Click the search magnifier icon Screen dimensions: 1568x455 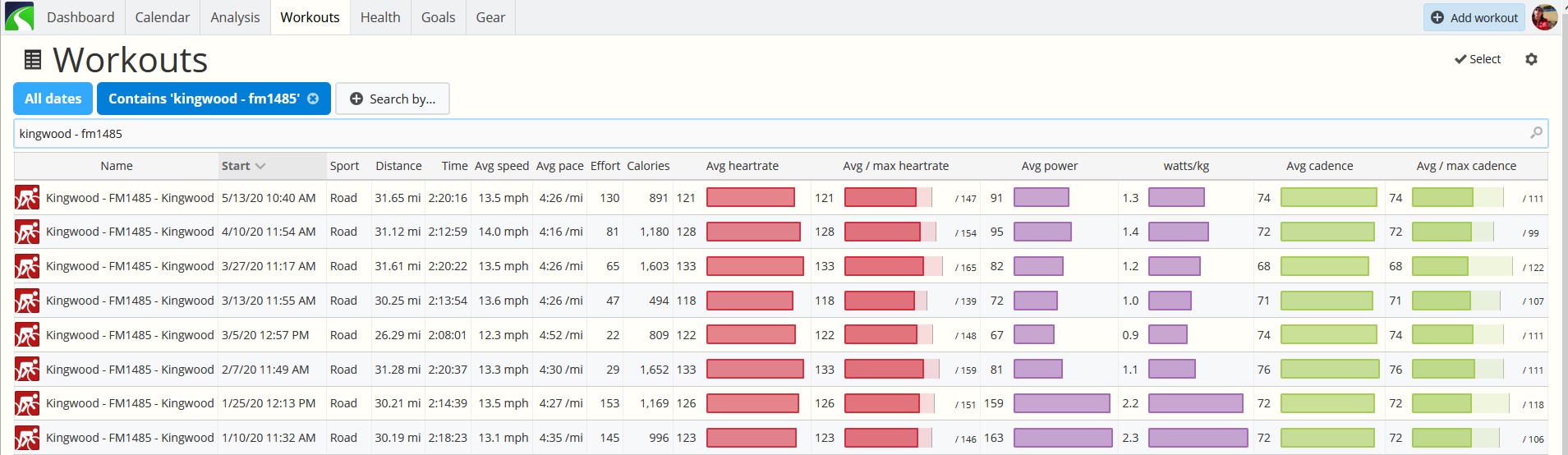[1536, 133]
